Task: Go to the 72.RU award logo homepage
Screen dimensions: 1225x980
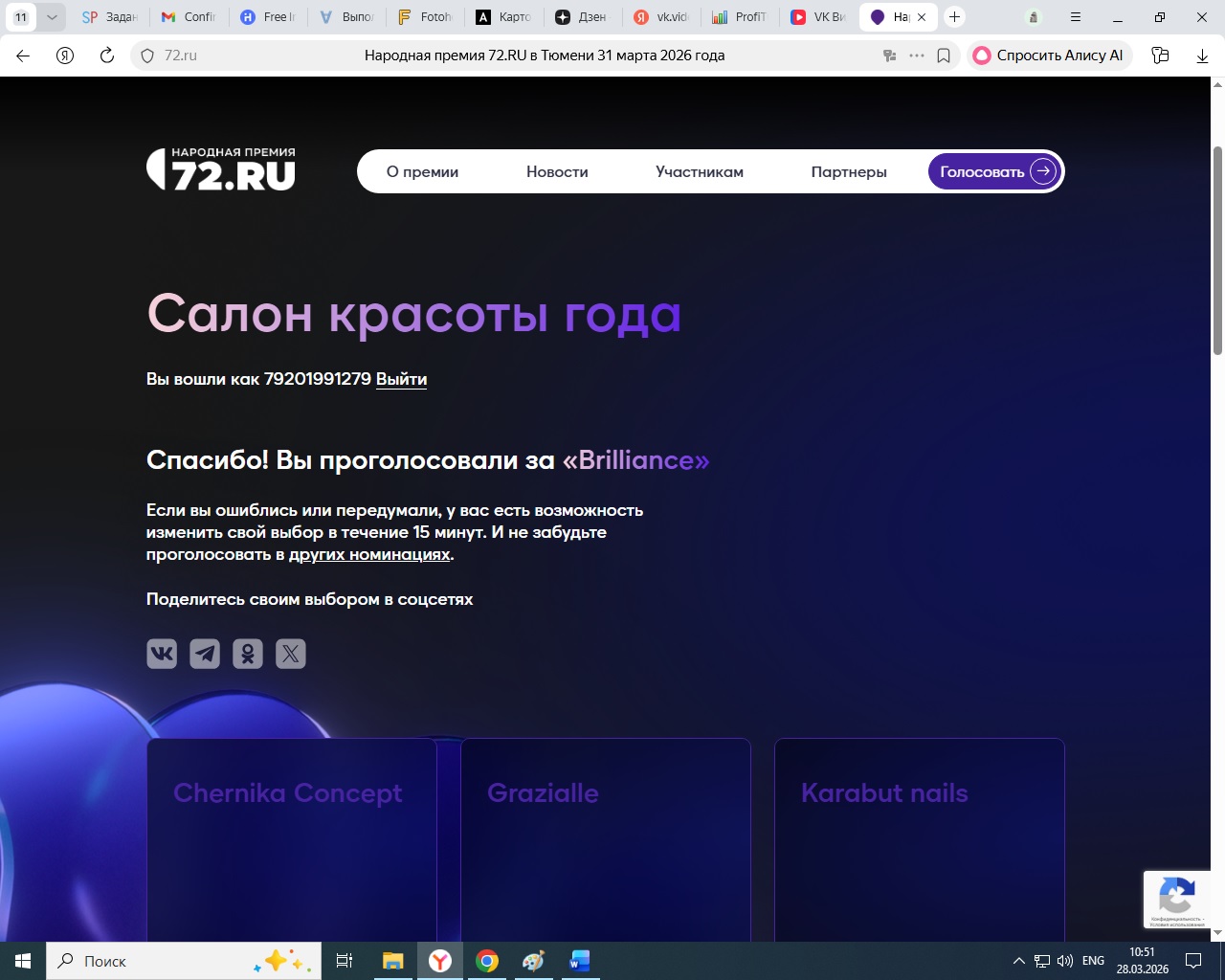Action: click(x=221, y=169)
